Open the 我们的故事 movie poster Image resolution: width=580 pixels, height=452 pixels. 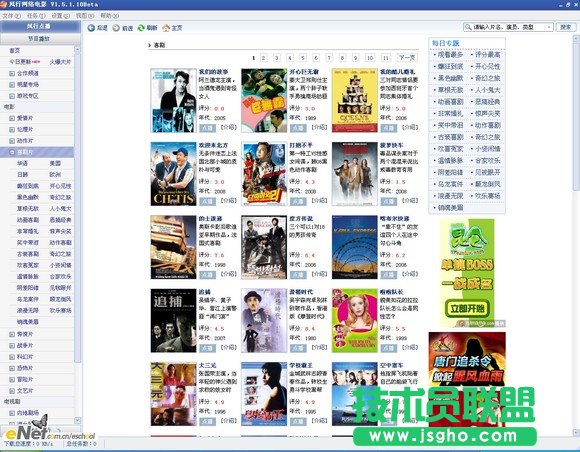pos(173,101)
